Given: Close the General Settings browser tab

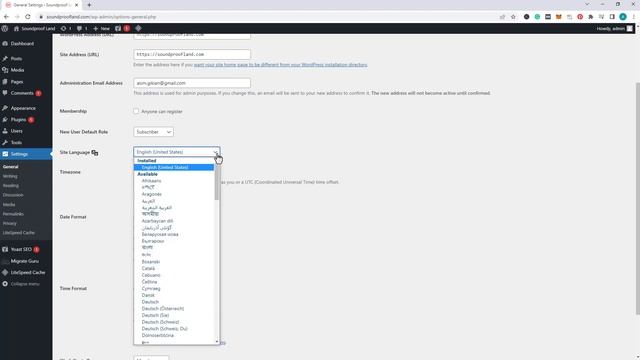Looking at the screenshot, I should [76, 5].
